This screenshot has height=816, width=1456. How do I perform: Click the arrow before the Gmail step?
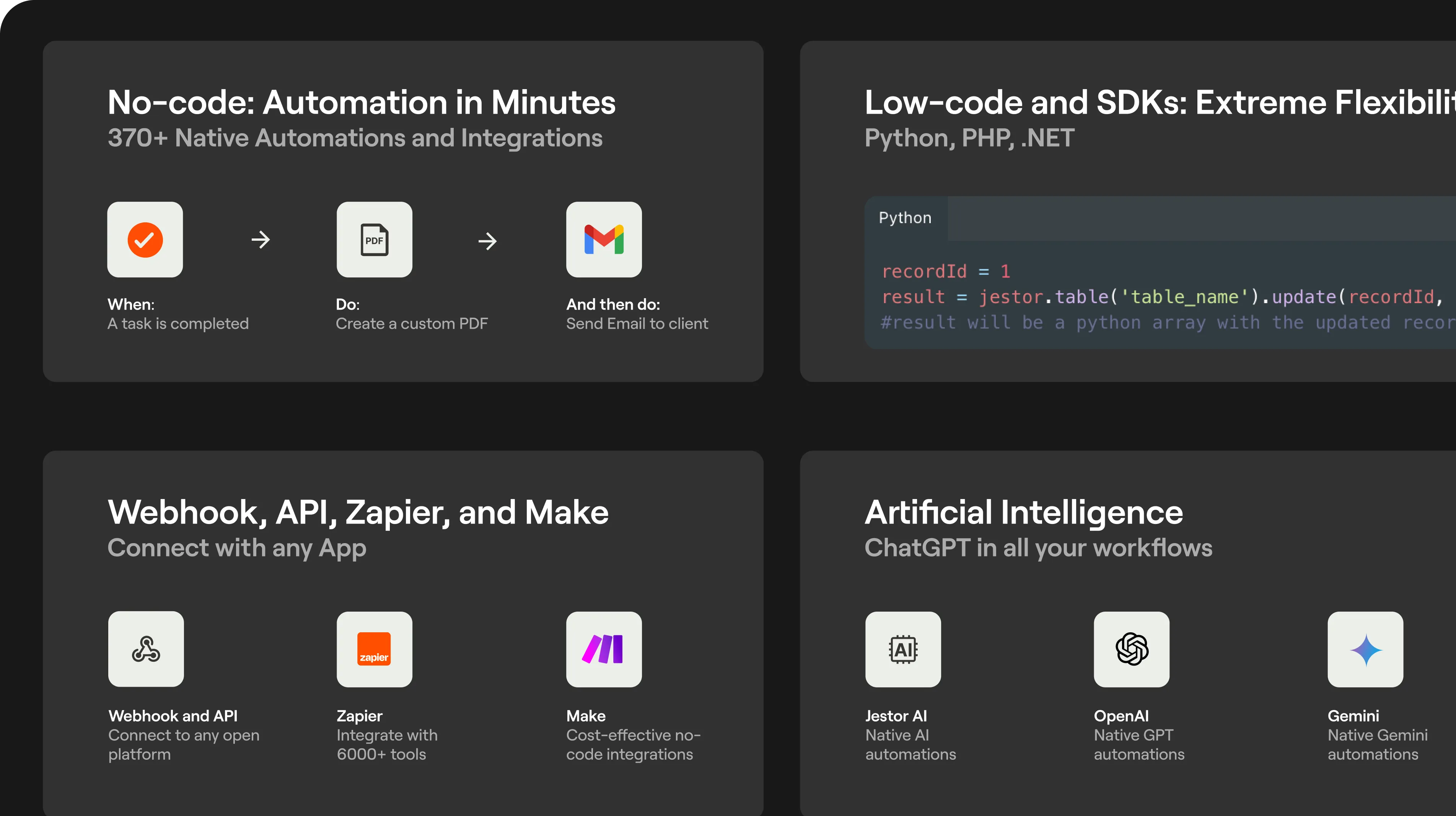click(x=487, y=242)
